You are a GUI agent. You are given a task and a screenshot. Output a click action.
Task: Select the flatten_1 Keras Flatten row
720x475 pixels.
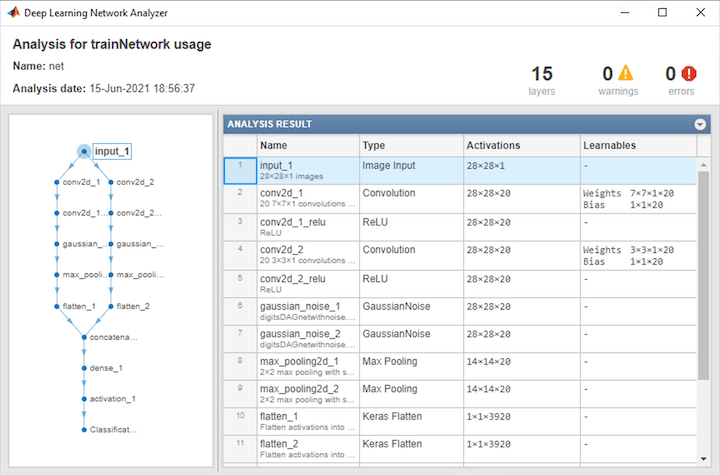pyautogui.click(x=460, y=422)
